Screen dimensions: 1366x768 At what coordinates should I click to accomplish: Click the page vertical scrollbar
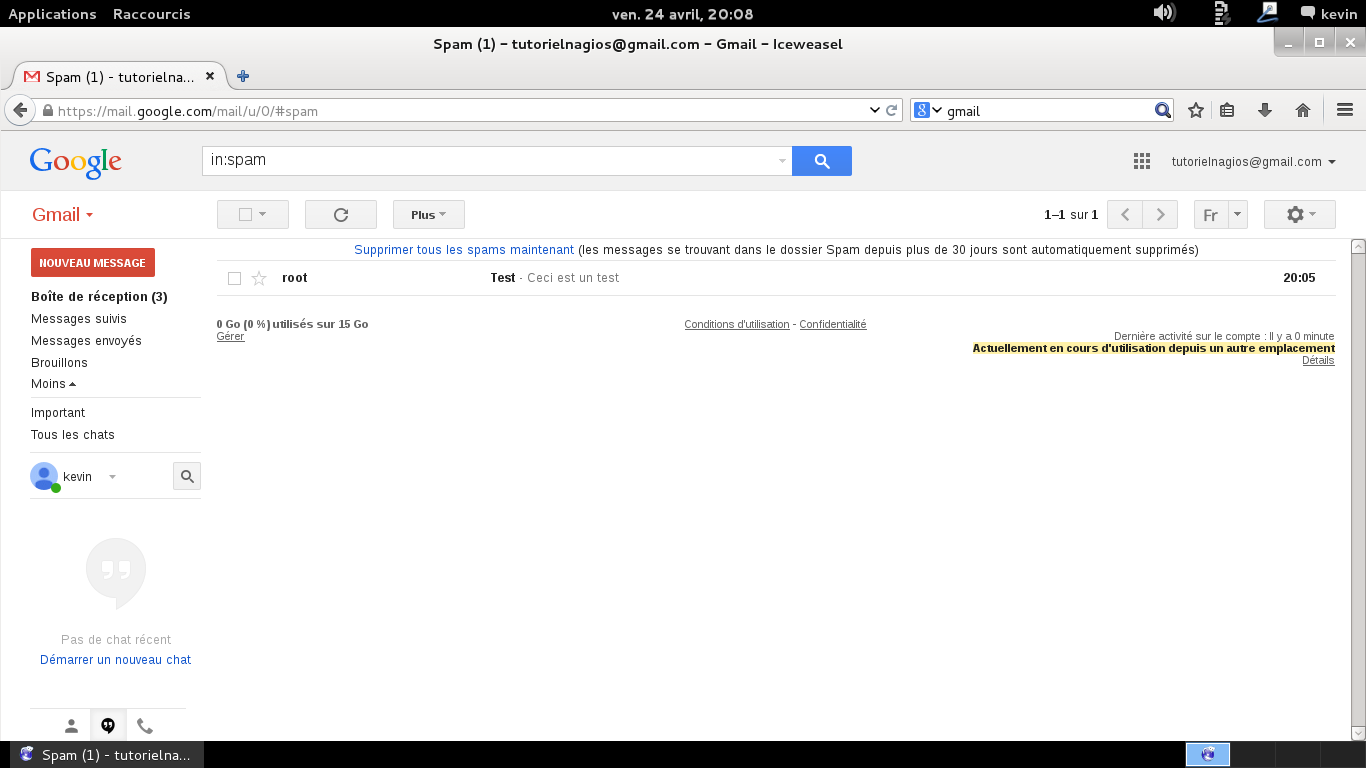(1358, 490)
